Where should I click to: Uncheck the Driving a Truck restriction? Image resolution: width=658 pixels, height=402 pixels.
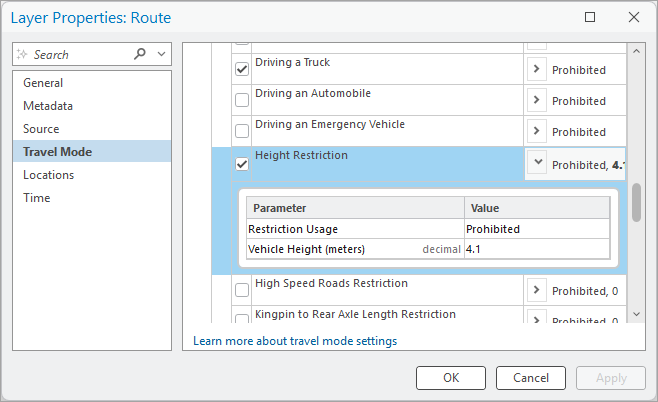coord(242,69)
